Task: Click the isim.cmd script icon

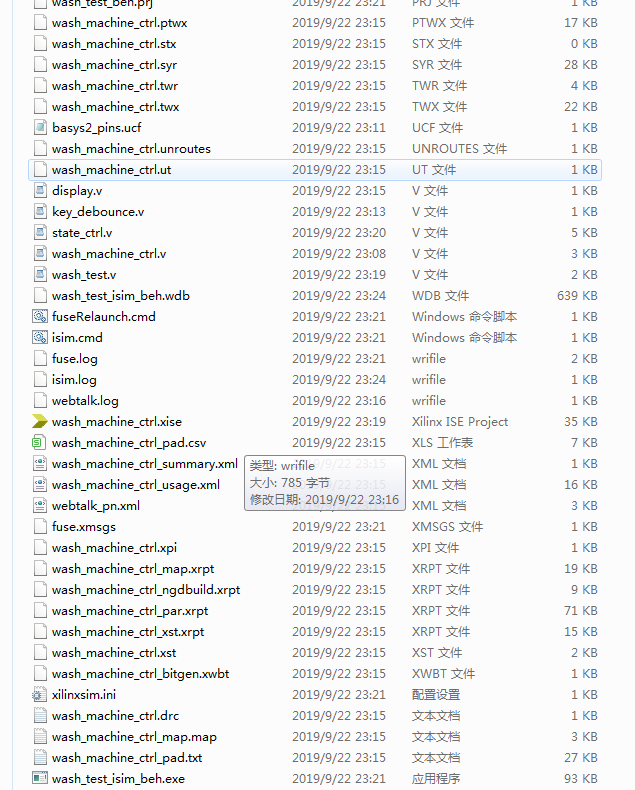Action: [x=40, y=338]
